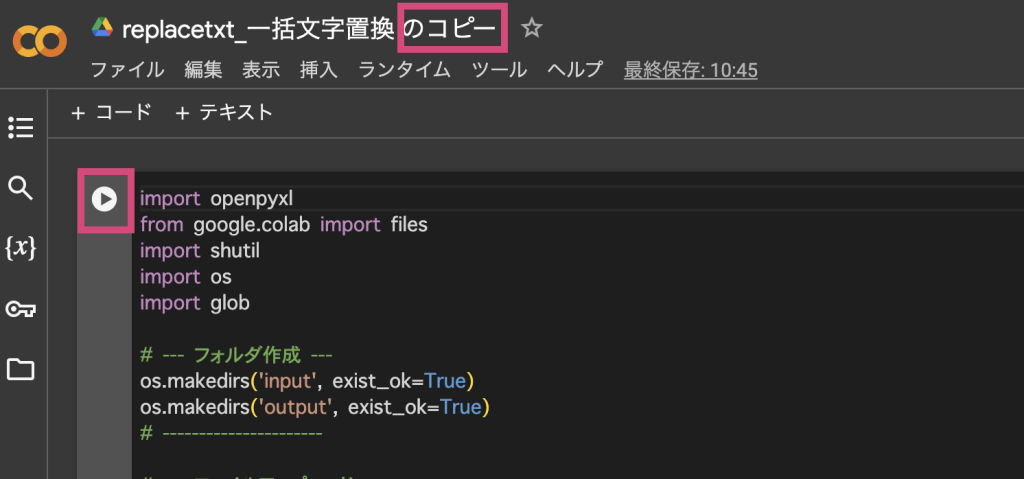Click the Google Drive icon beside the title
Screen dimensions: 1024x479
tap(102, 28)
